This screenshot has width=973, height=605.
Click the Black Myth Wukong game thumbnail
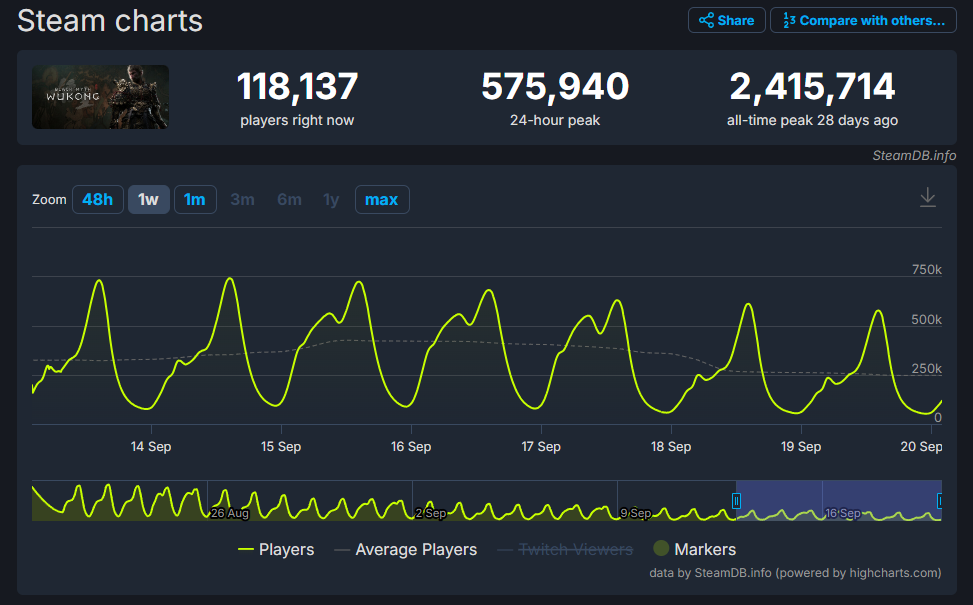point(100,97)
